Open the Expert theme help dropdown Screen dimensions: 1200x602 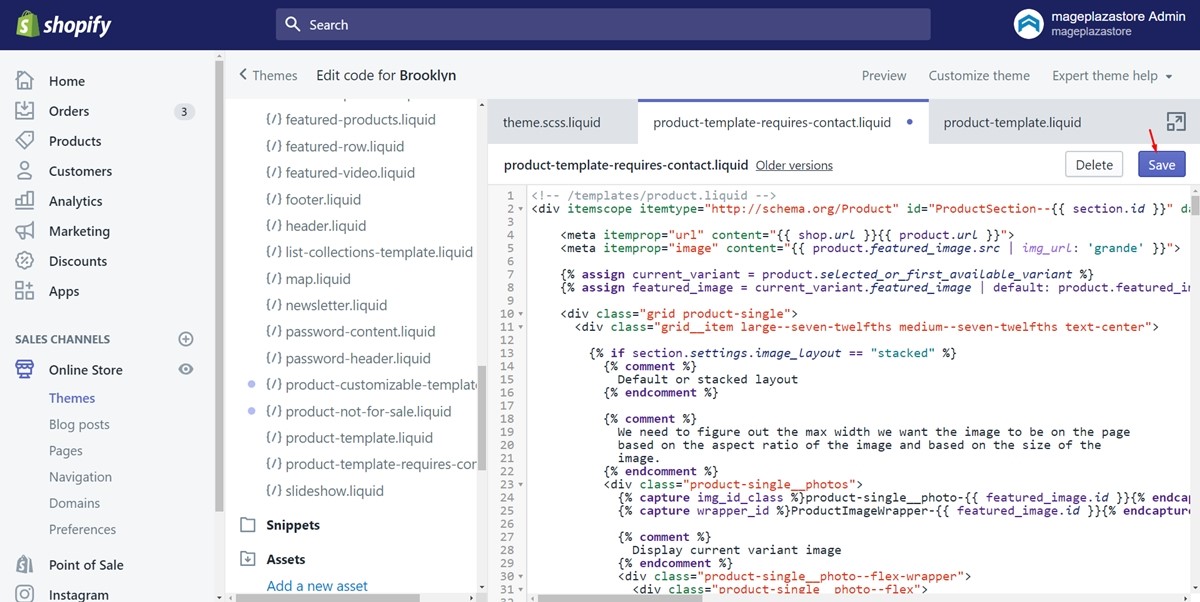pyautogui.click(x=1114, y=75)
